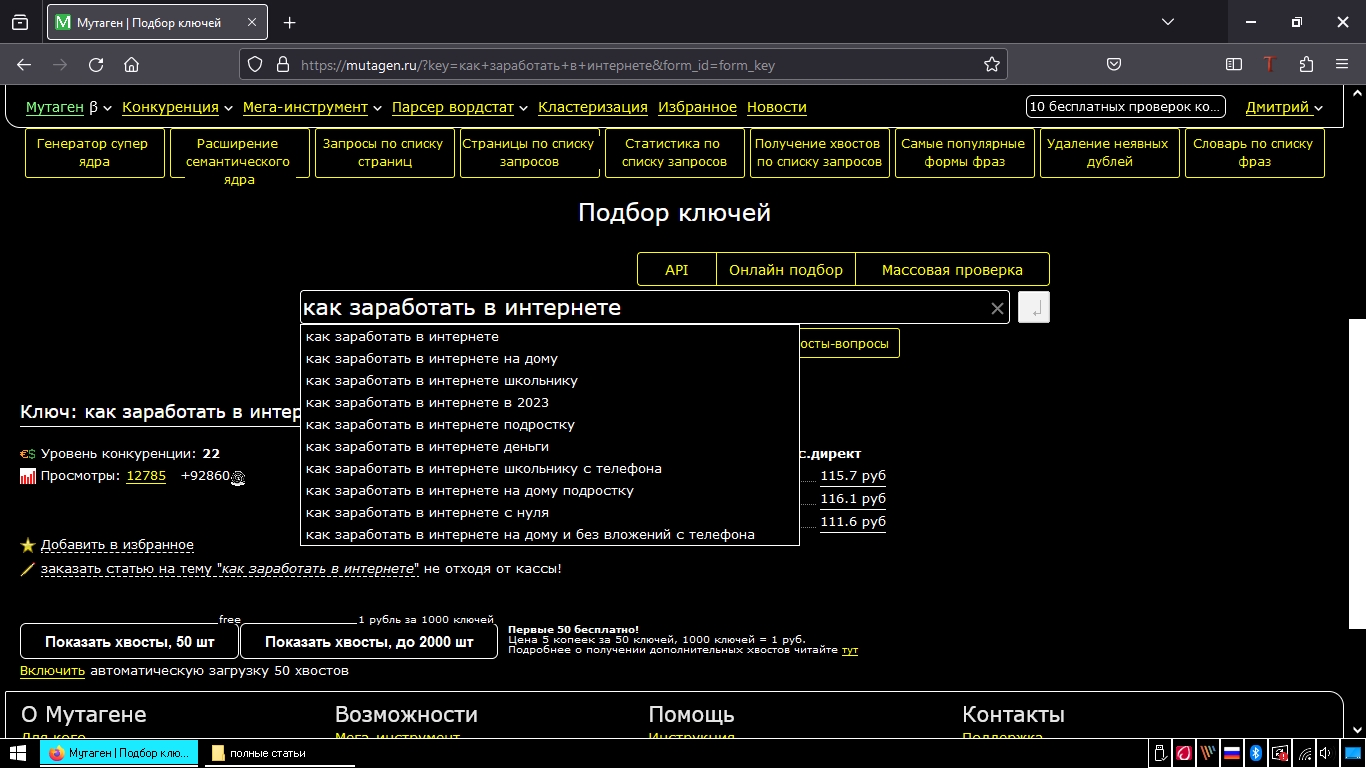
Task: Click the red swirl antivirus tray icon
Action: point(1184,753)
